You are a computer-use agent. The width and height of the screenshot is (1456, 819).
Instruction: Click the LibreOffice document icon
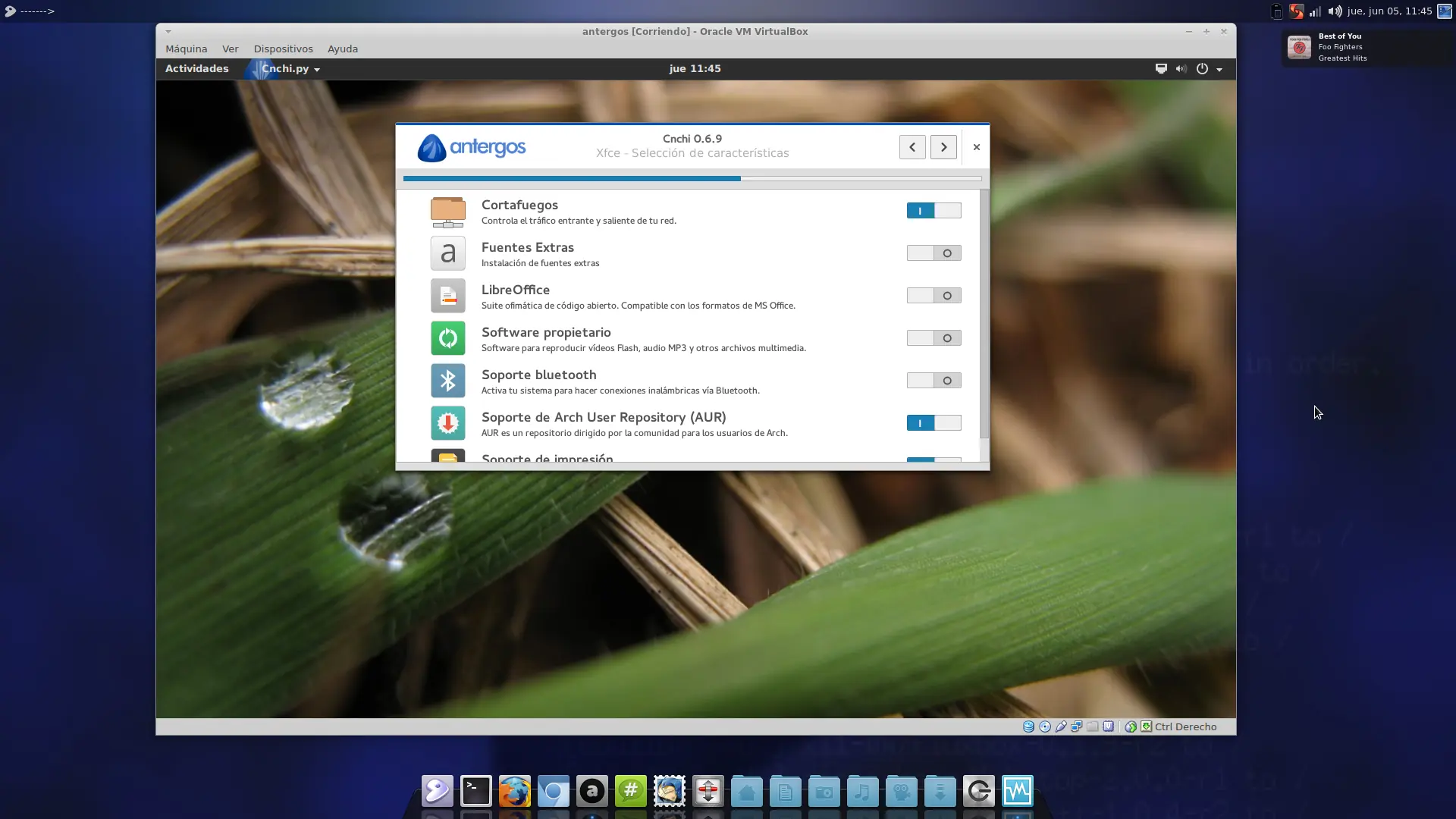tap(447, 296)
